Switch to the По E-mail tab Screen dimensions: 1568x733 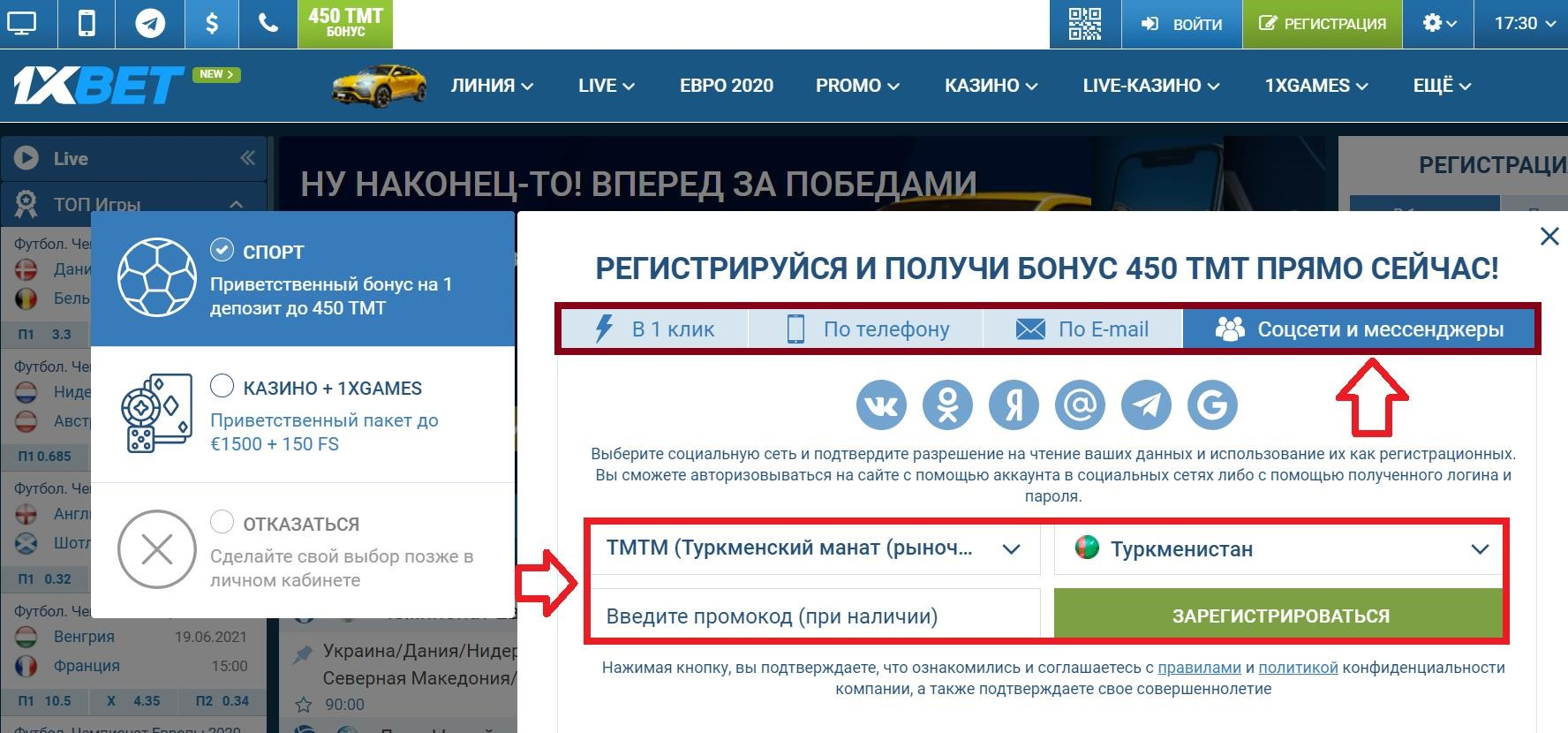click(1082, 329)
